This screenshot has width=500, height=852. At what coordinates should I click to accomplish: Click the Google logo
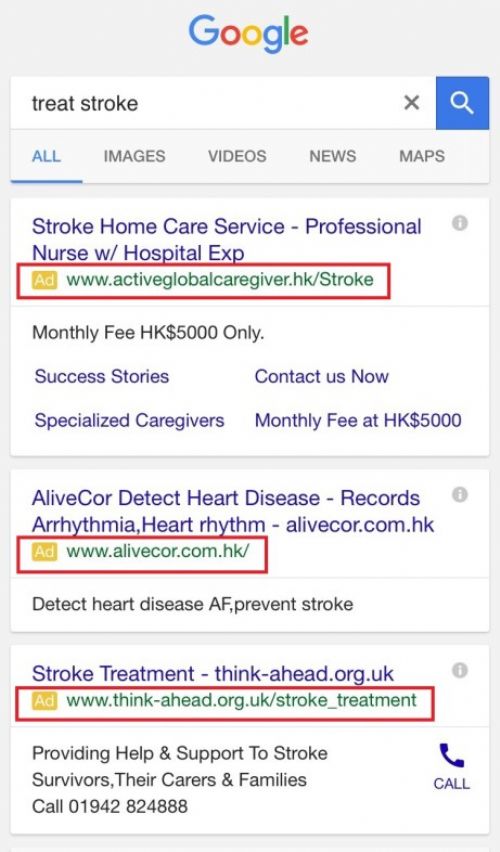click(248, 34)
